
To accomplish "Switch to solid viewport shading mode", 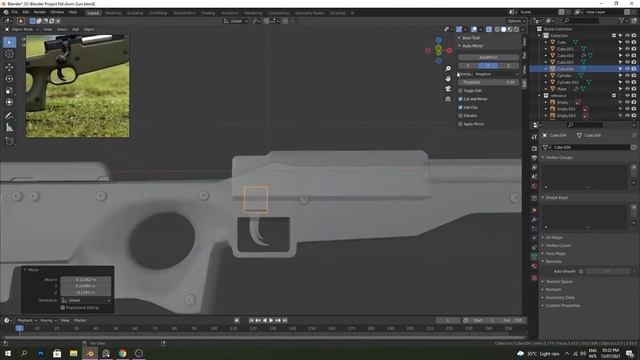I will 503,29.
